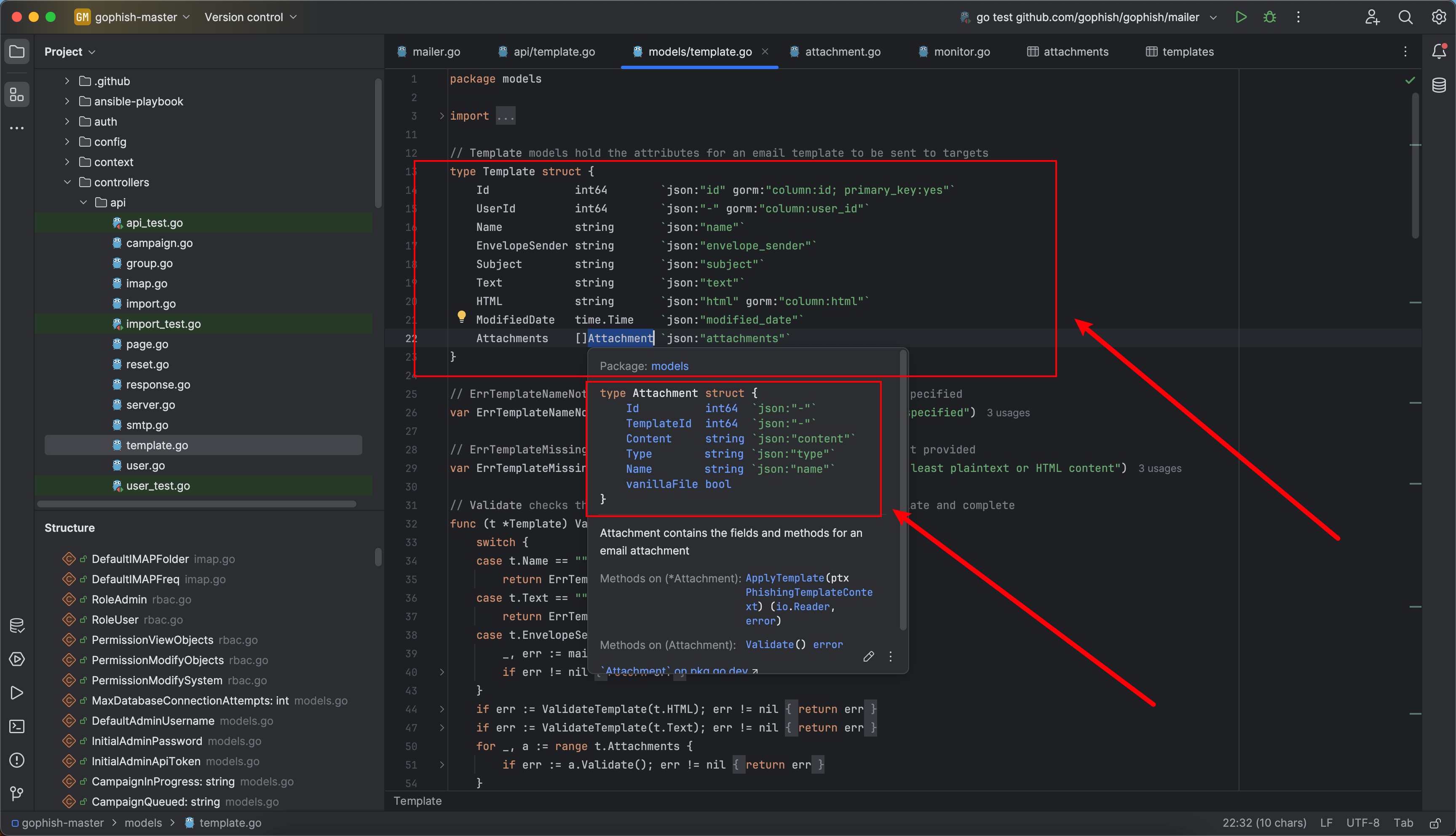Run the go test configuration
The image size is (1456, 836).
tap(1241, 17)
